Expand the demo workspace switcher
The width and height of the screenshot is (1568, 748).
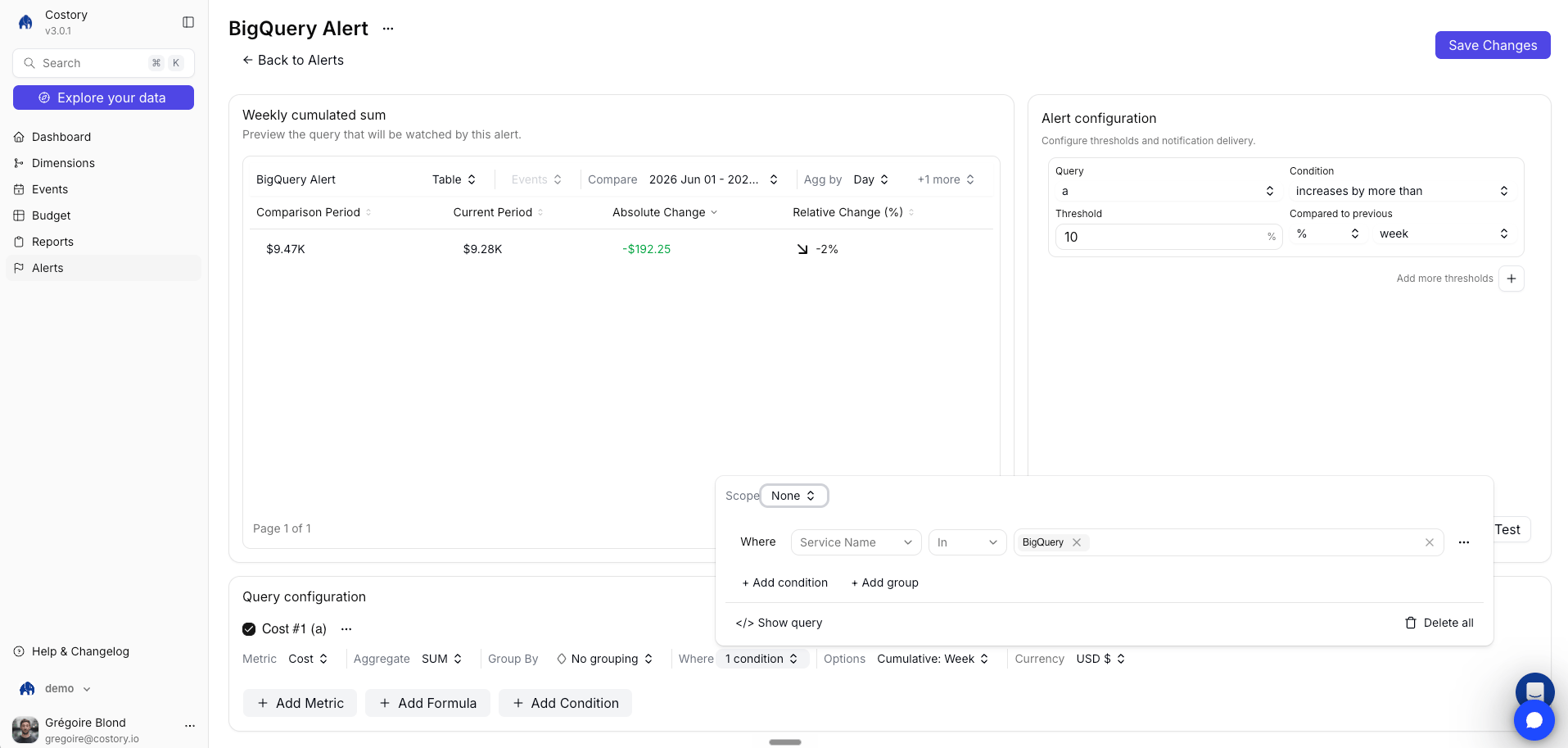point(56,689)
